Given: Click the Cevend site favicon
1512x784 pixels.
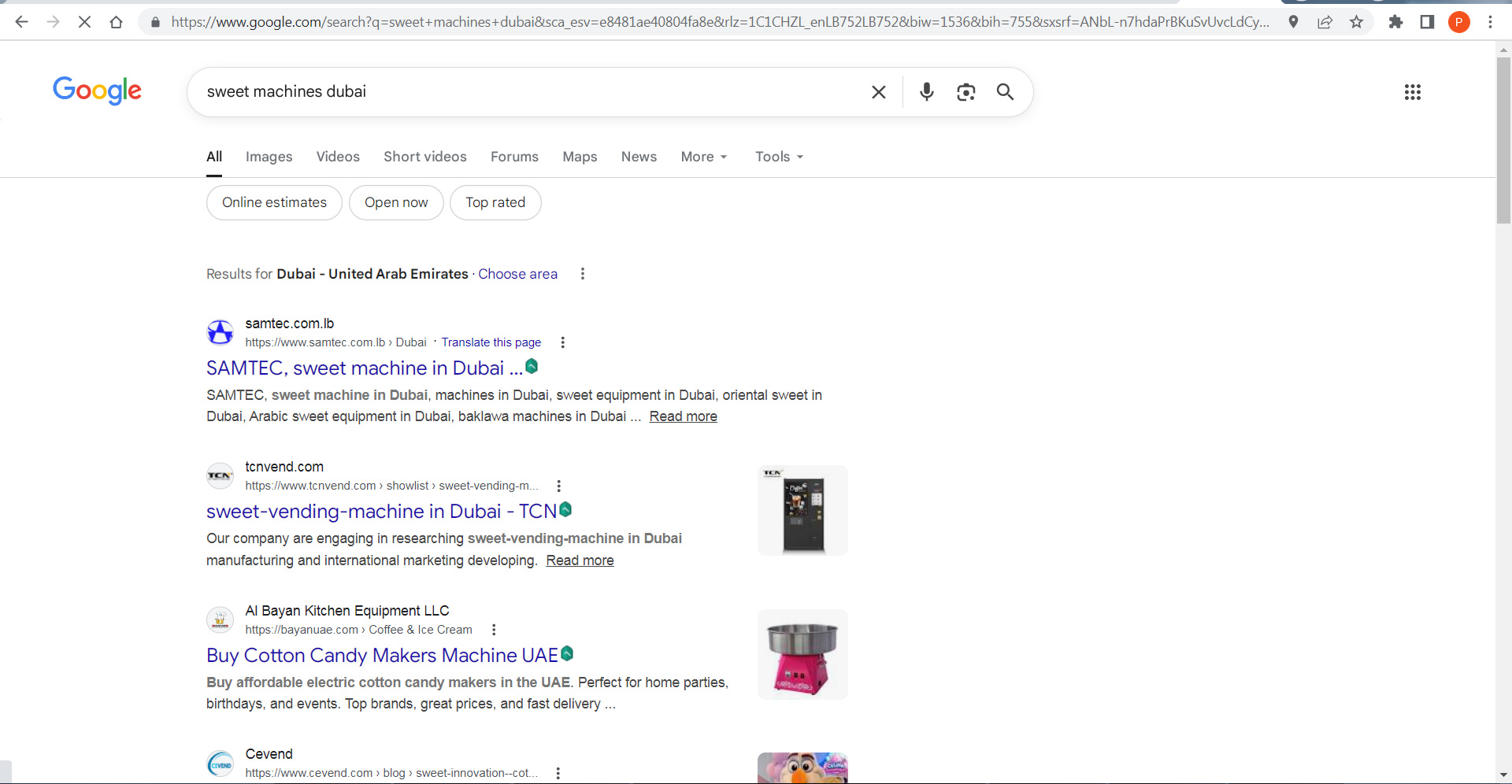Looking at the screenshot, I should 220,764.
